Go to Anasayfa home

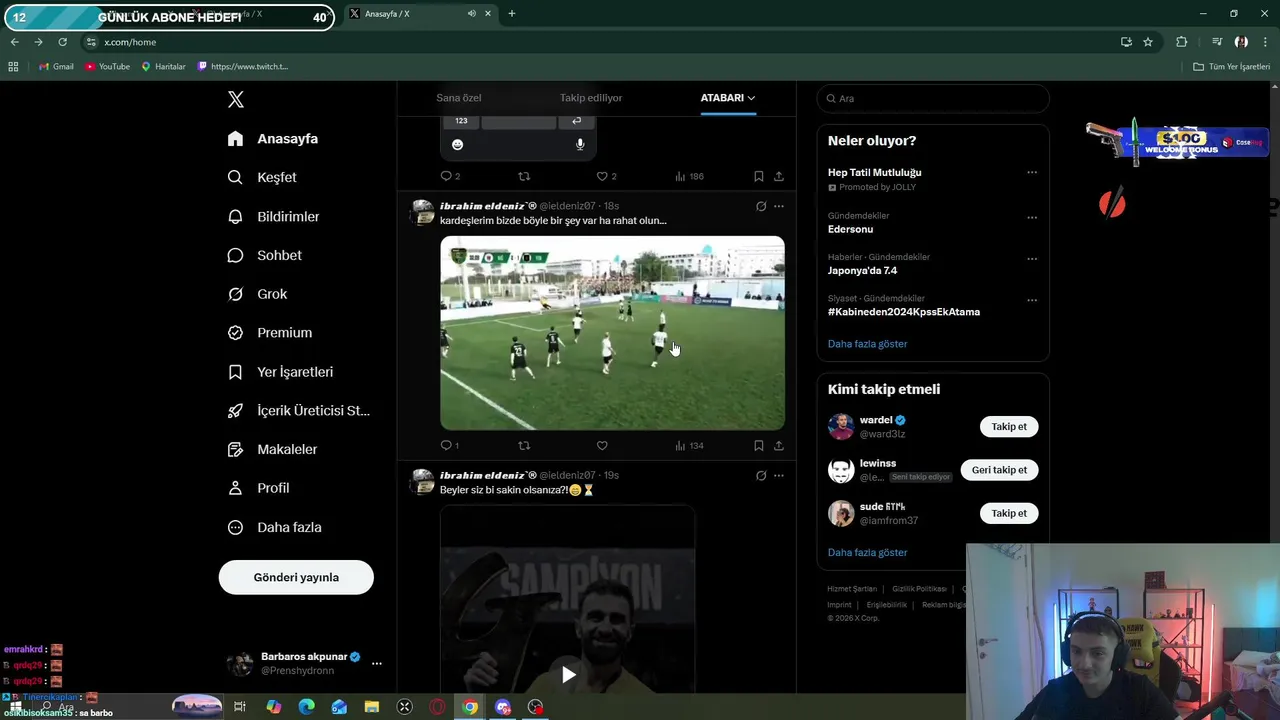(x=272, y=138)
